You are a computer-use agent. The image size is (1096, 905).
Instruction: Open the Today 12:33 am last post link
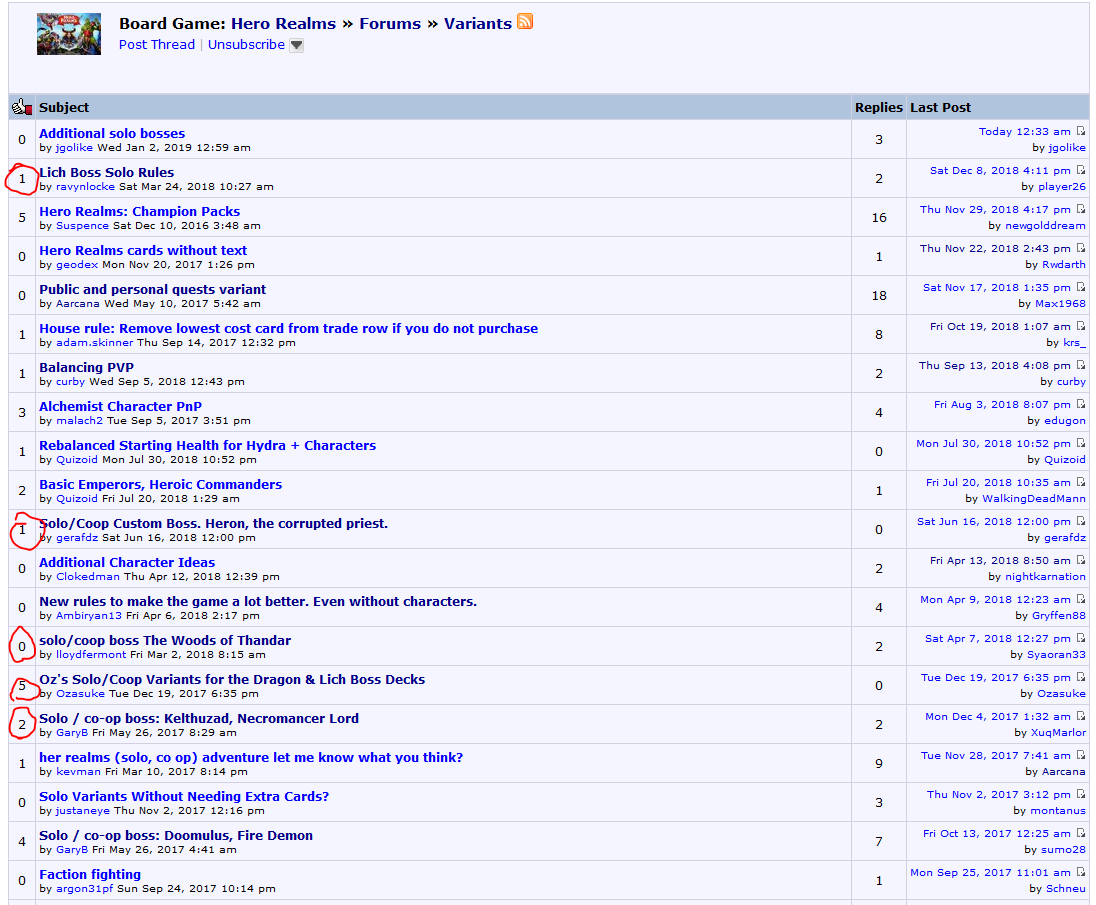[x=1024, y=131]
